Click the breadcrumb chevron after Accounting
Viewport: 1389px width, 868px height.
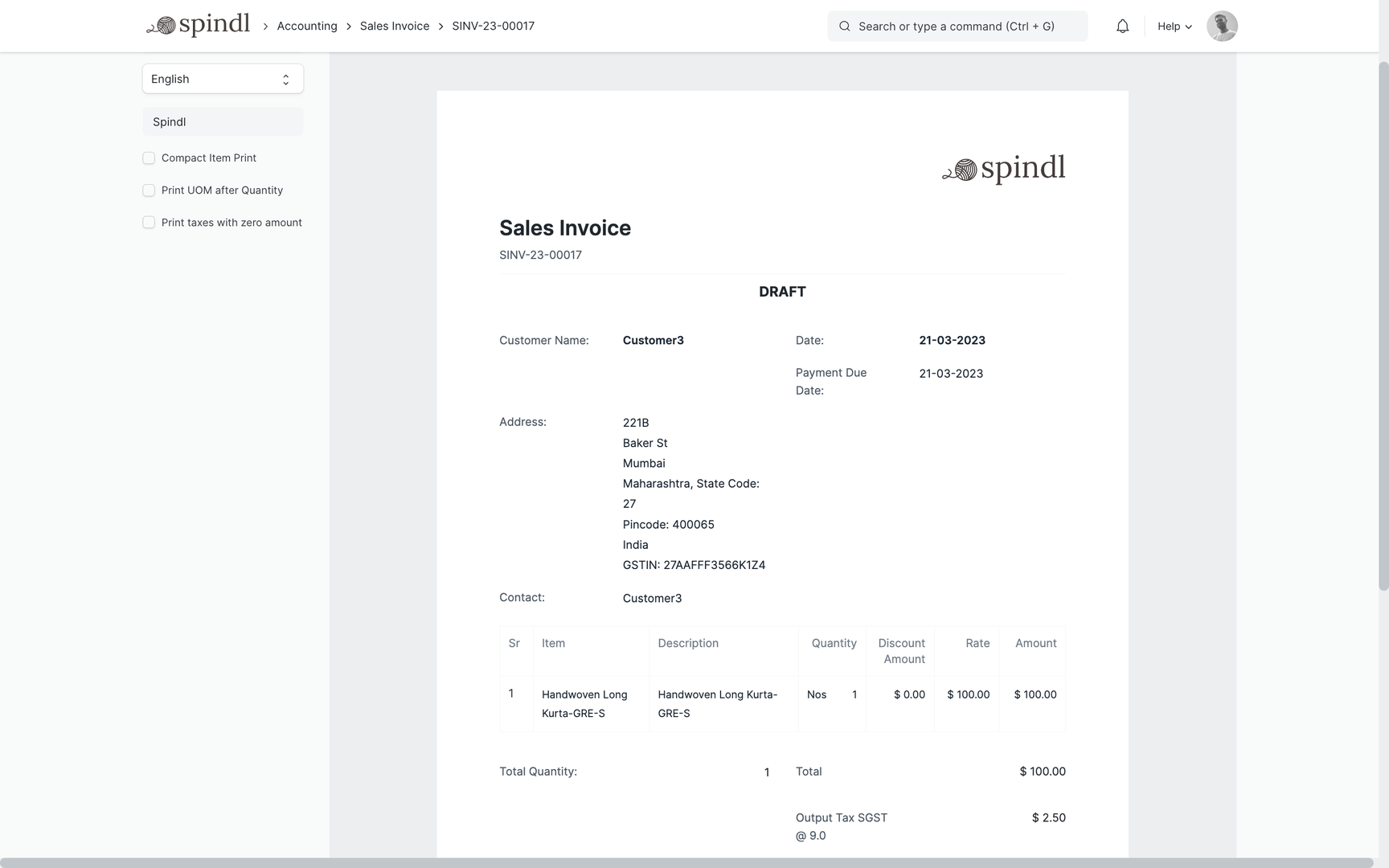[x=350, y=26]
